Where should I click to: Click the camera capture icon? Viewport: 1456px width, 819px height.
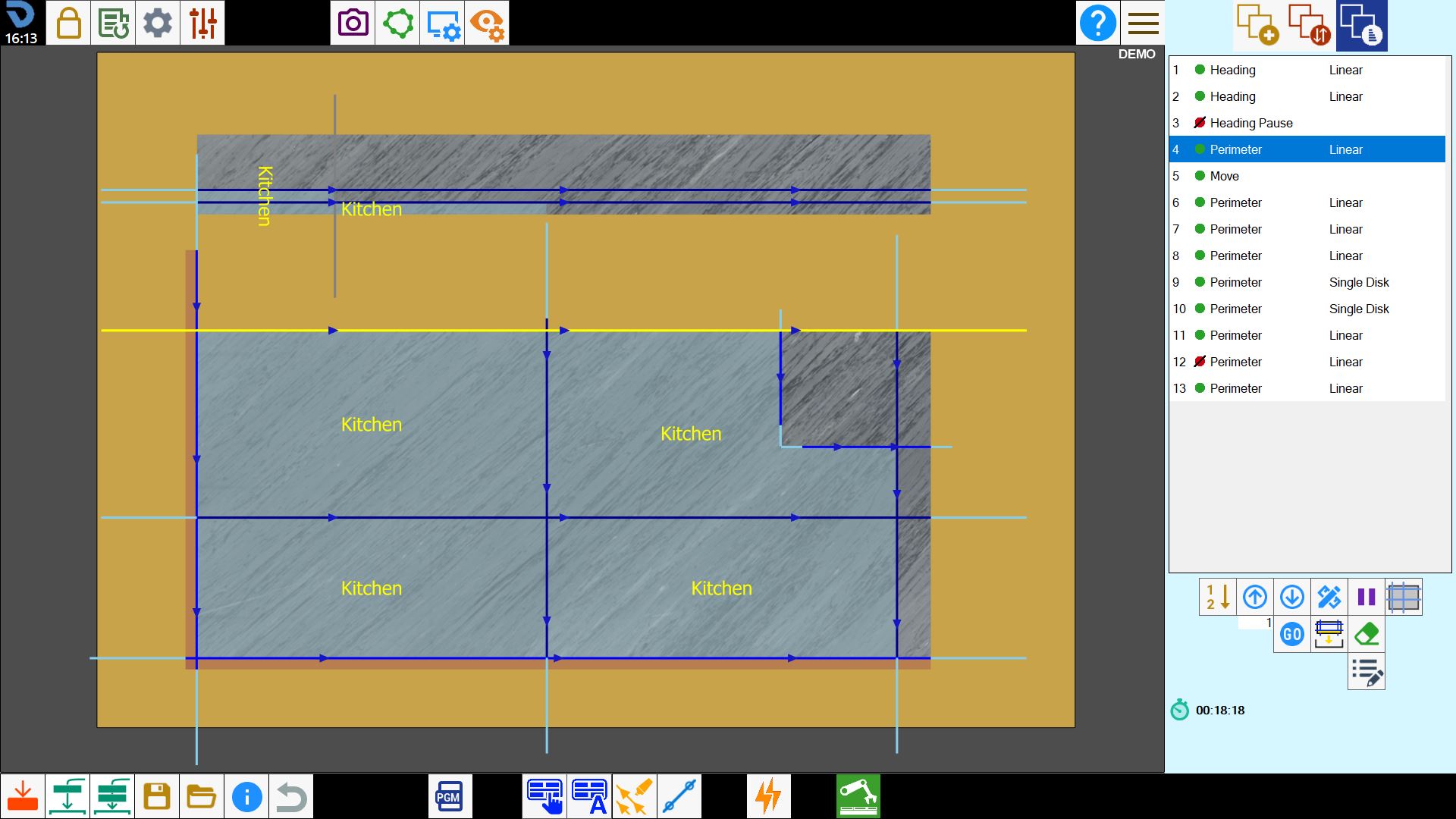353,23
